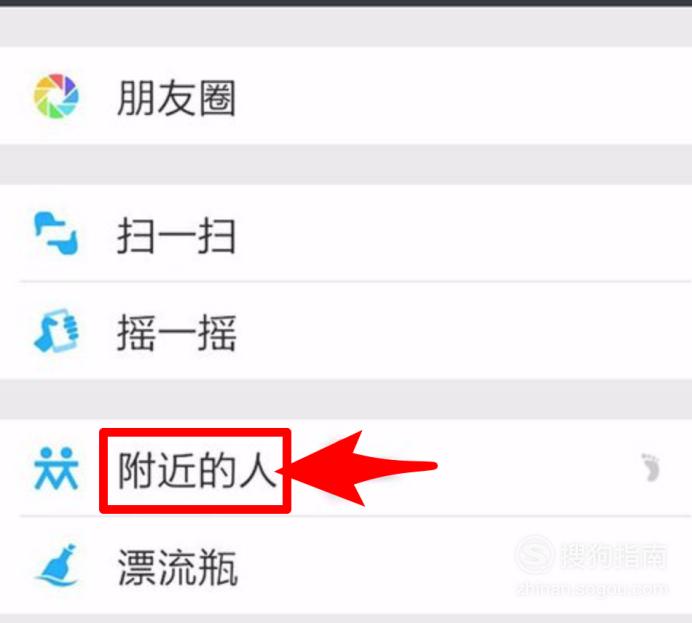692x623 pixels.
Task: Click blank area of 朋友圈 row
Action: pos(463,96)
